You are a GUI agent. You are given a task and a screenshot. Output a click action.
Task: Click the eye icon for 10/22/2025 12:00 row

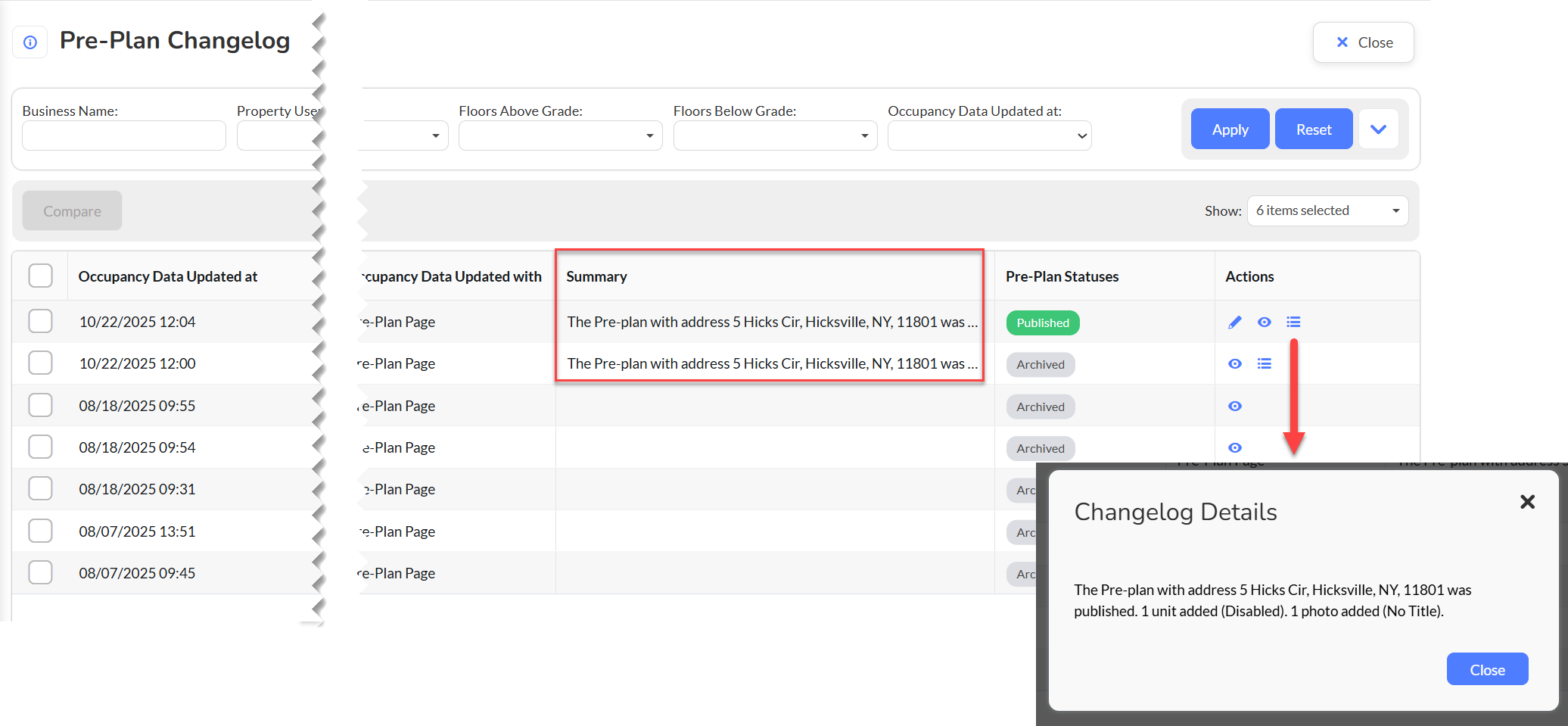[1234, 364]
